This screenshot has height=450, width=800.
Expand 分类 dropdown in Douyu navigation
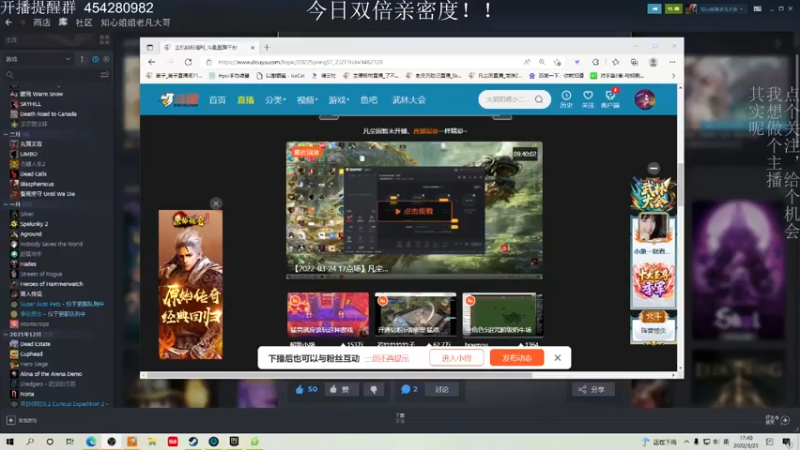point(276,100)
